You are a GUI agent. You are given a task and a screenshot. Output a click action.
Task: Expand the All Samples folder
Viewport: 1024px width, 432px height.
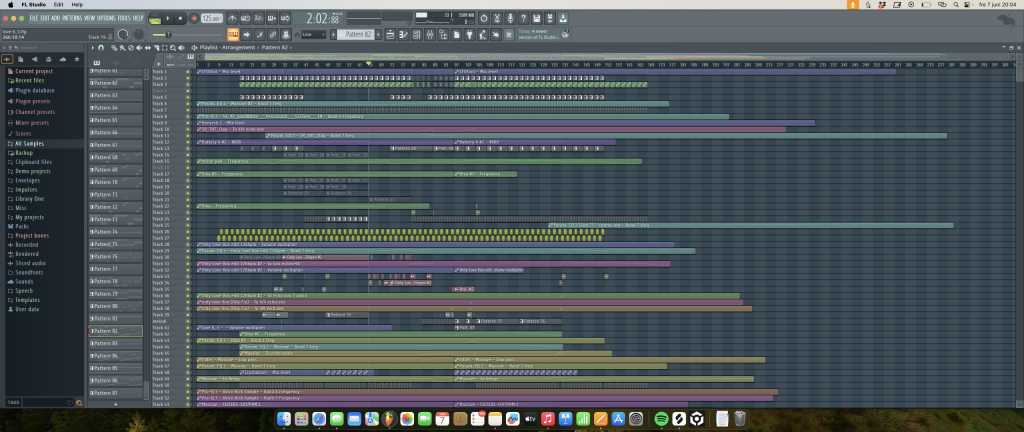click(30, 144)
